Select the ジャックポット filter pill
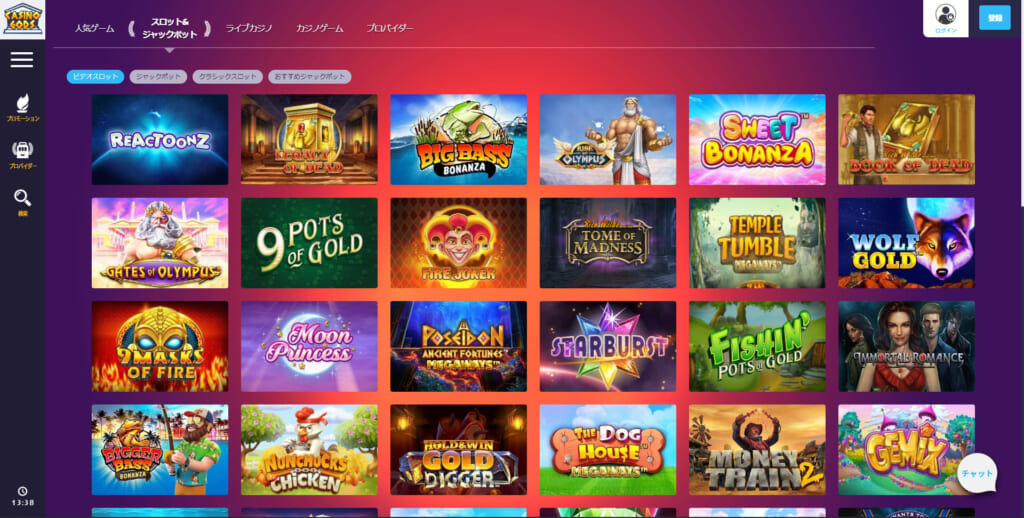 click(x=159, y=76)
